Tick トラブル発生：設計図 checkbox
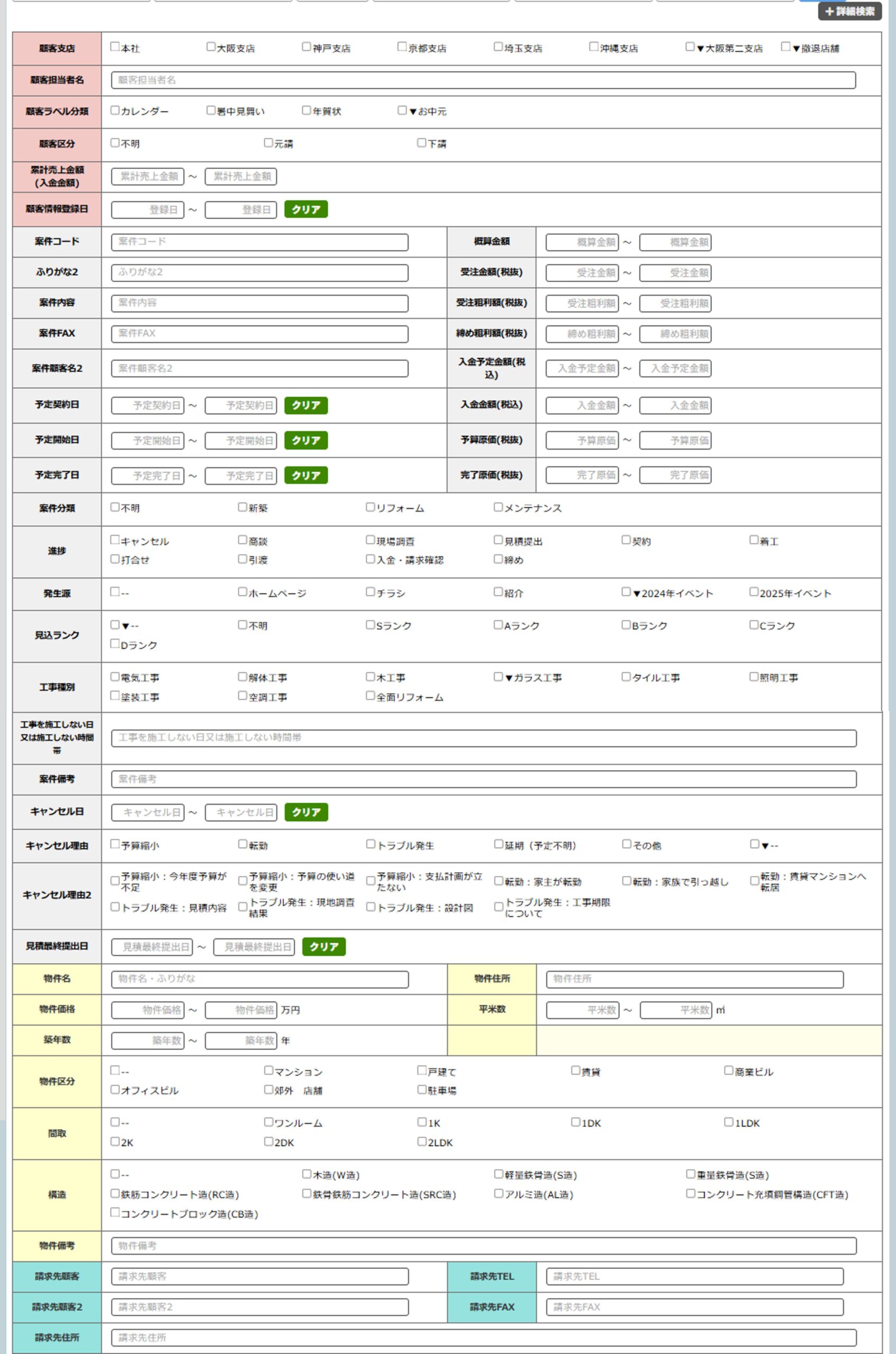This screenshot has width=896, height=1354. click(370, 907)
